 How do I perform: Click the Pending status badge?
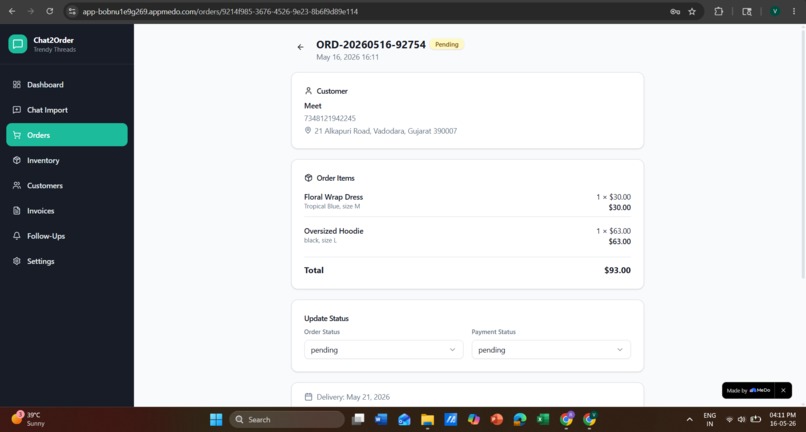[447, 45]
